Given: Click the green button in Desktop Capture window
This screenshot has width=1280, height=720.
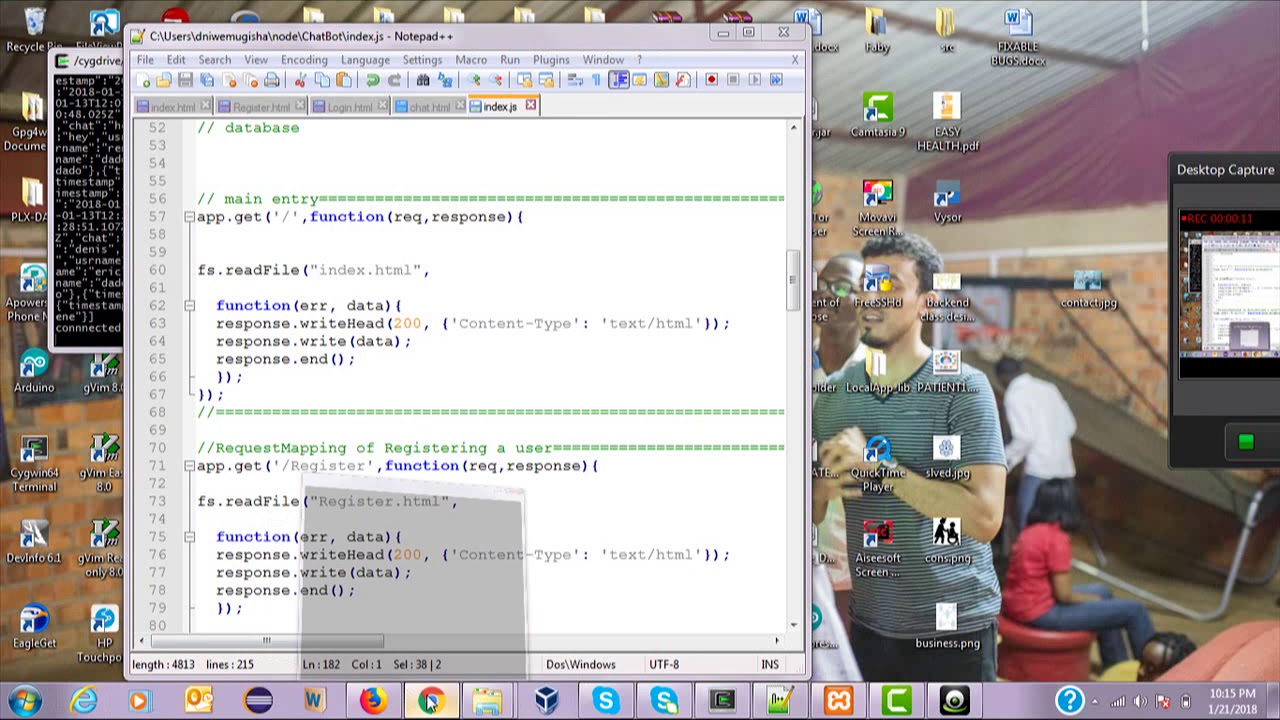Looking at the screenshot, I should [x=1246, y=442].
